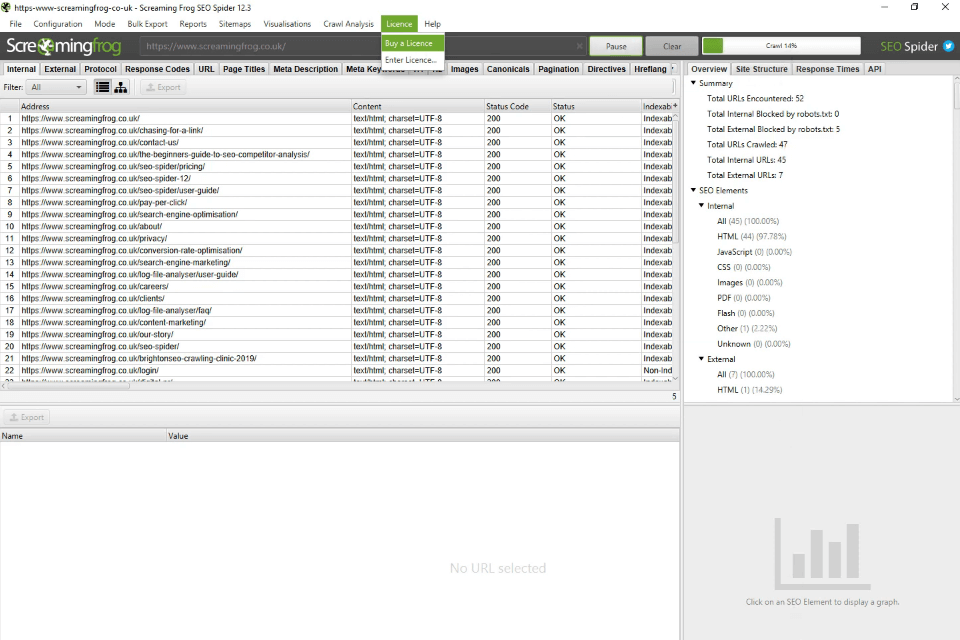Choose Enter Licence... menu entry
Image resolution: width=960 pixels, height=640 pixels.
tap(413, 60)
